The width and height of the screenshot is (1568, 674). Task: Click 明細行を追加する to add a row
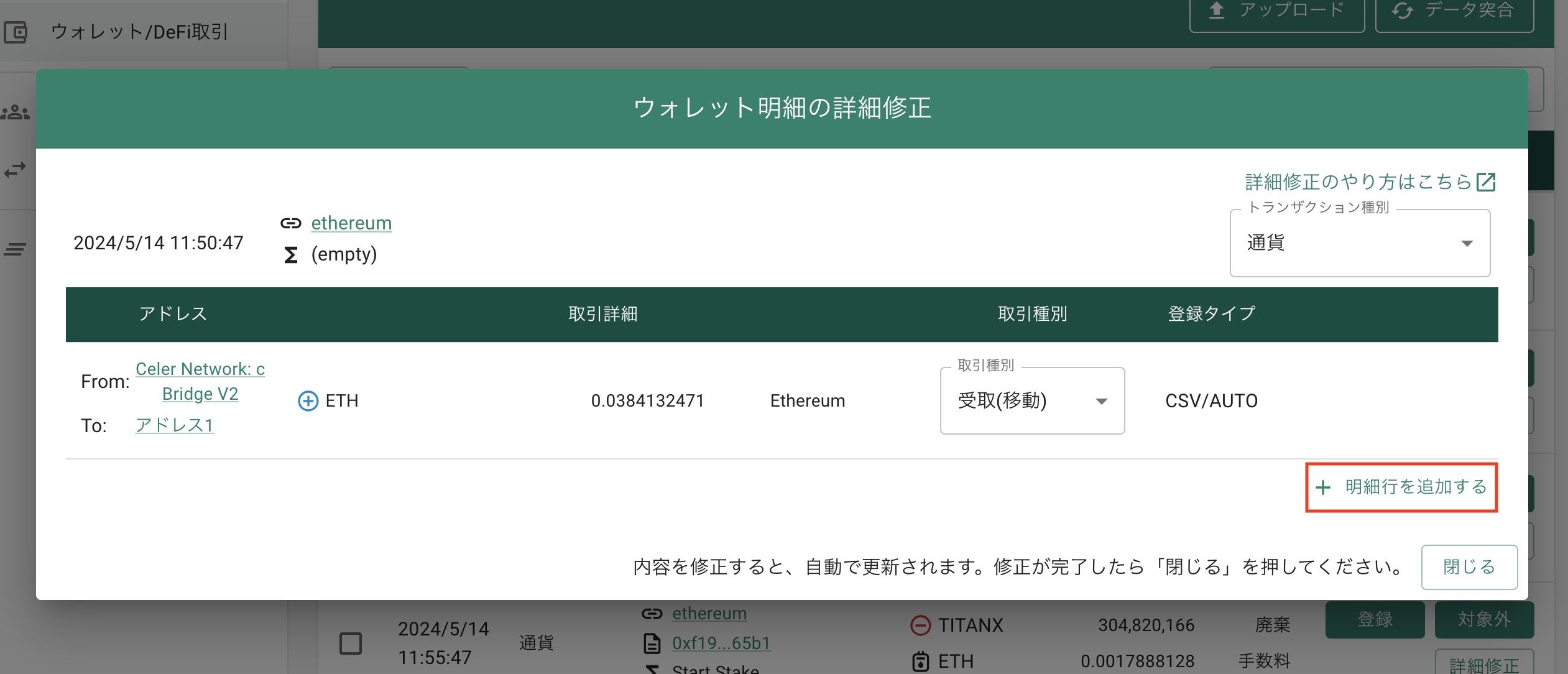(x=1401, y=487)
